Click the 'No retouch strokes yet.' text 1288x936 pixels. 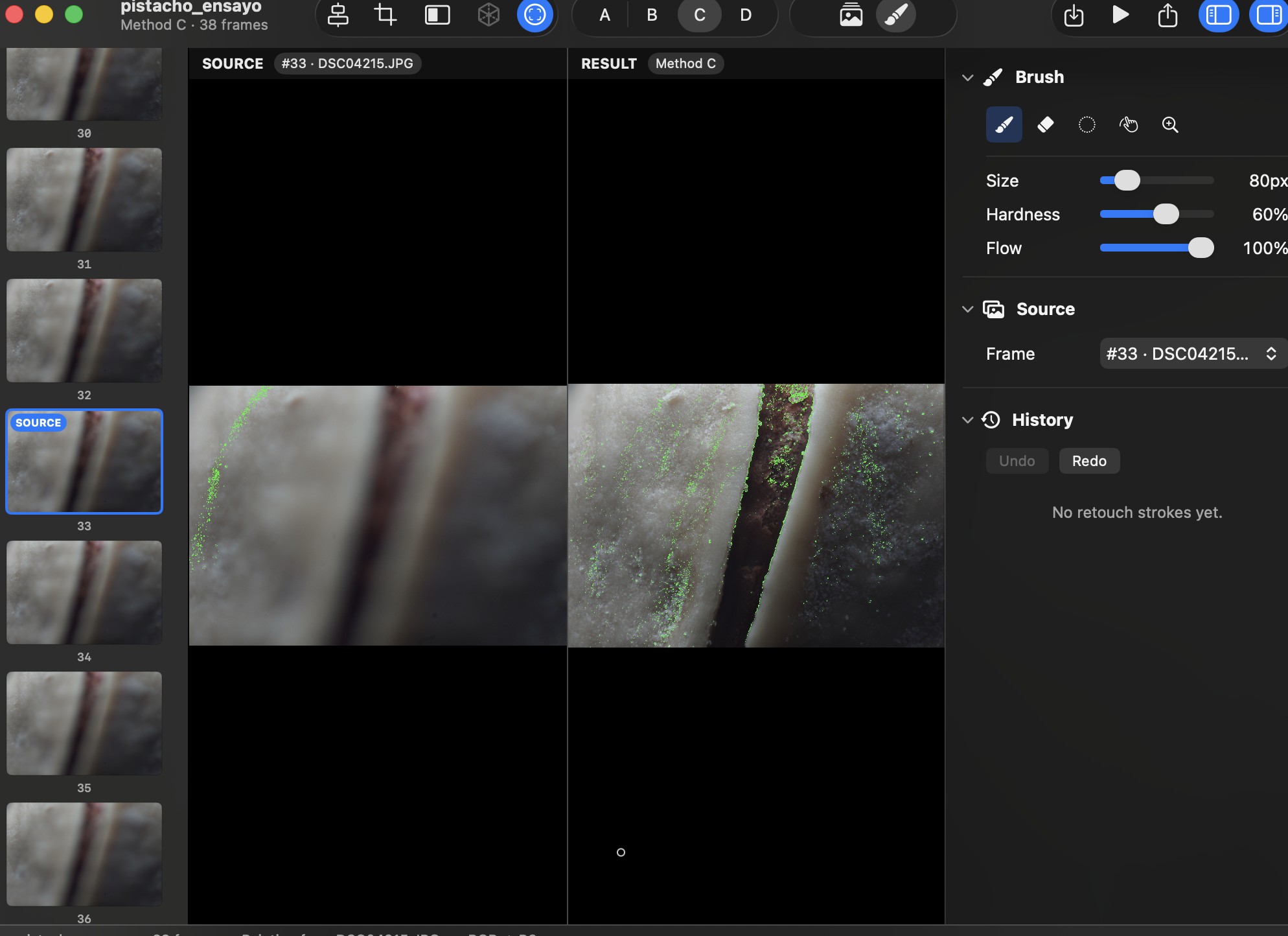point(1137,512)
